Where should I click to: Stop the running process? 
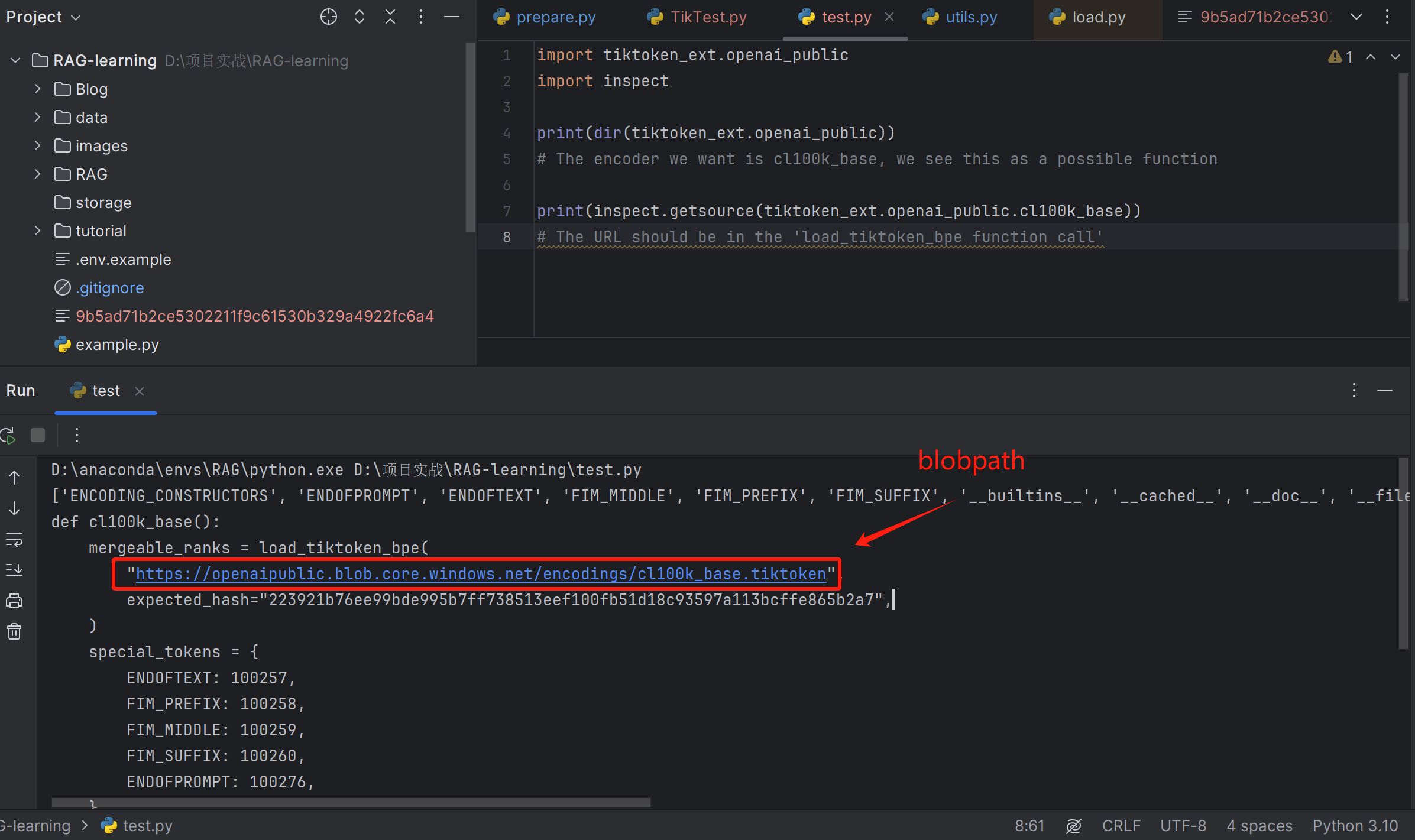[38, 436]
